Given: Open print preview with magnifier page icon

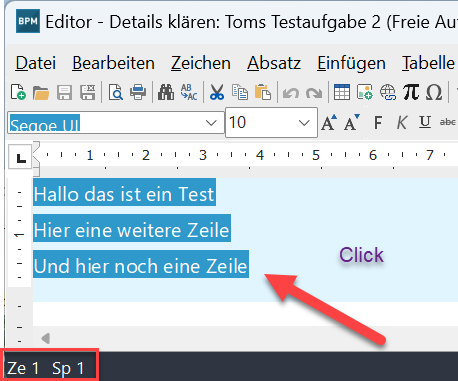Looking at the screenshot, I should coord(116,92).
